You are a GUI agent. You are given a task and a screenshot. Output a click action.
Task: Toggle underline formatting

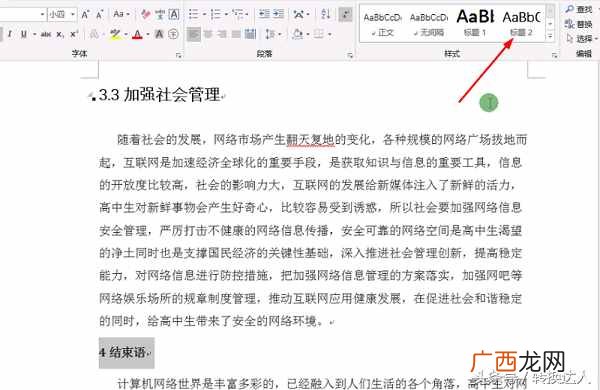click(x=24, y=34)
